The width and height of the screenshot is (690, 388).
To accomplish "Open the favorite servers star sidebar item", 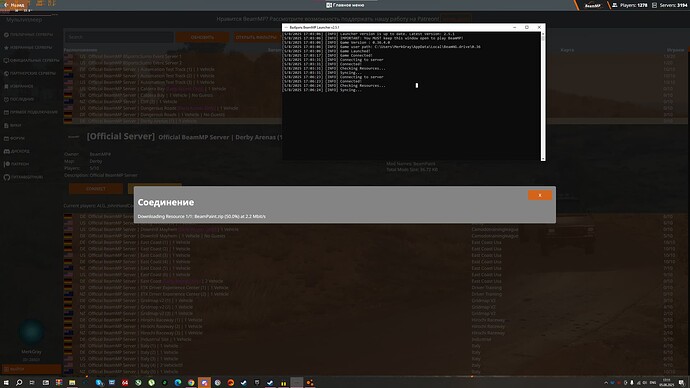I will pyautogui.click(x=29, y=48).
